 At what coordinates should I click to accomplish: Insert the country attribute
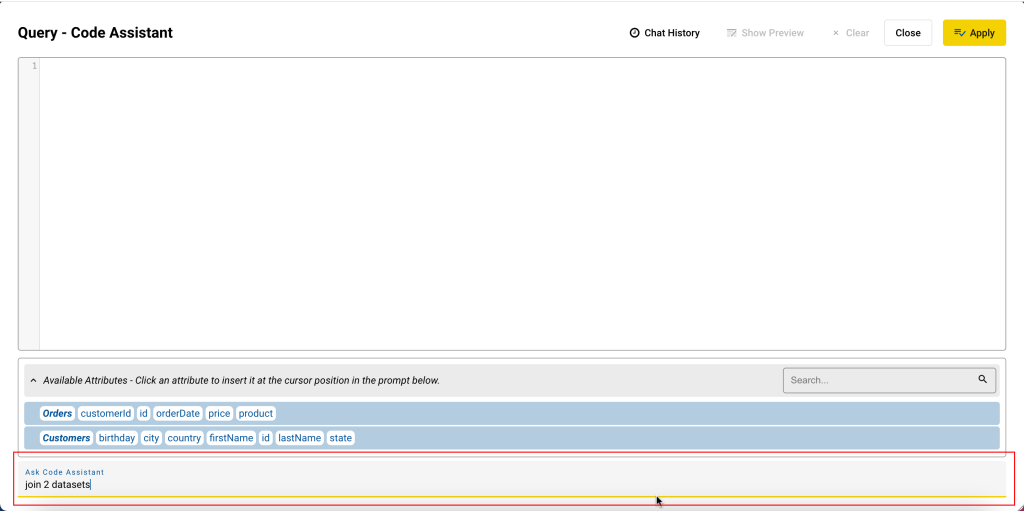[x=184, y=438]
